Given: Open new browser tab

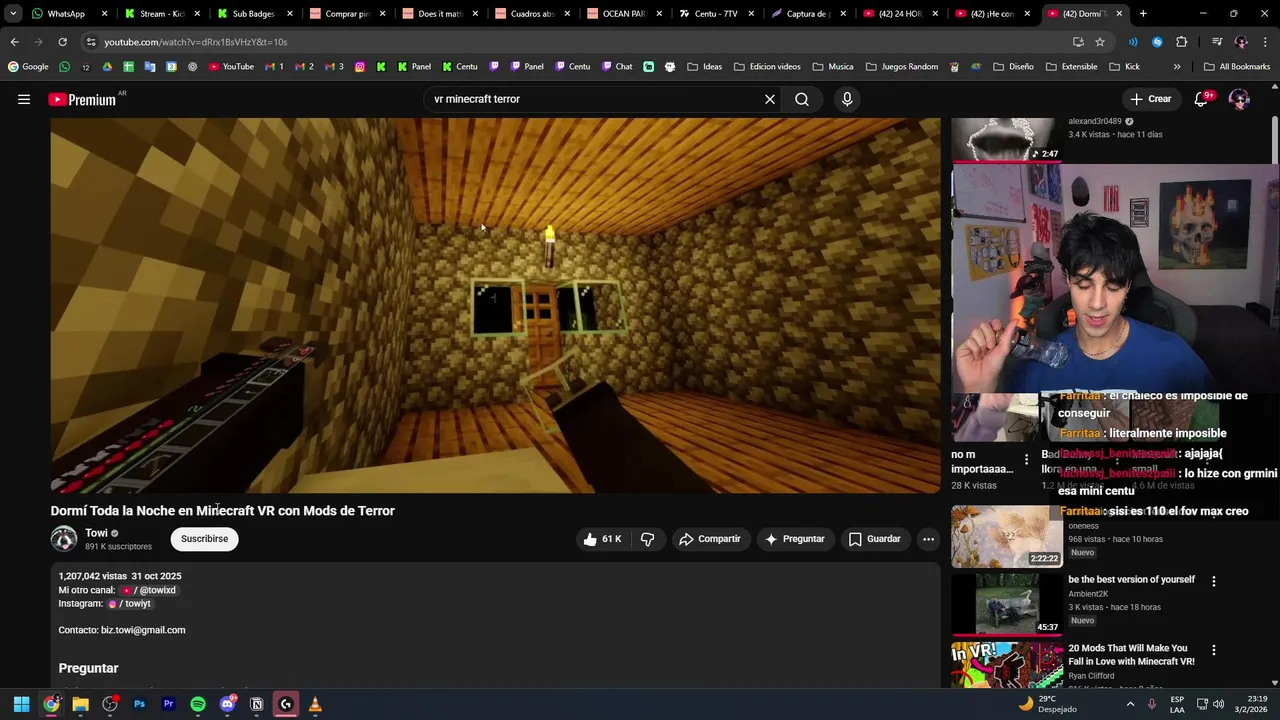Looking at the screenshot, I should (1143, 14).
